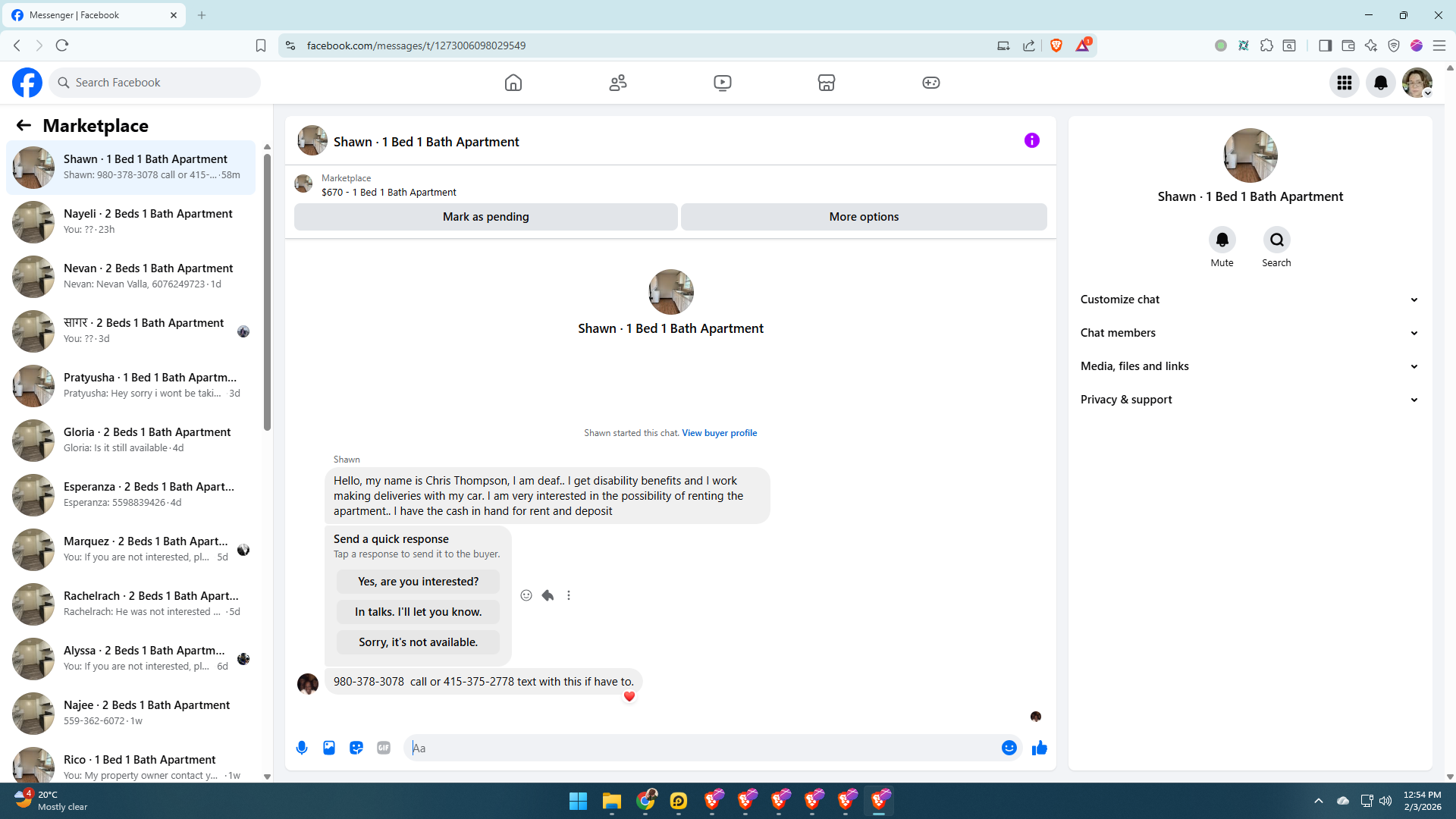Toggle the browser sidebar panel icon
Image resolution: width=1456 pixels, height=819 pixels.
click(x=1325, y=45)
